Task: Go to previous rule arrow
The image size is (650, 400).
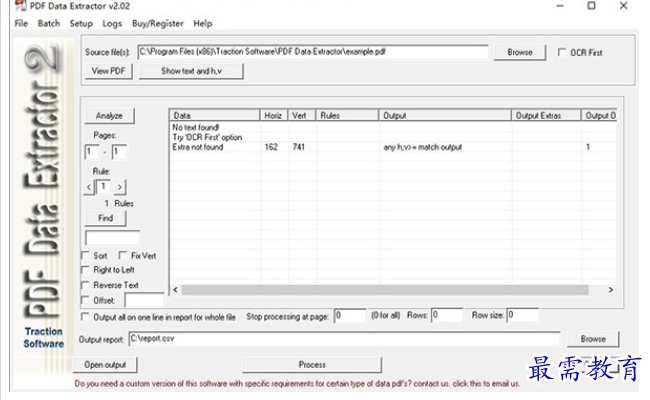Action: [89, 187]
